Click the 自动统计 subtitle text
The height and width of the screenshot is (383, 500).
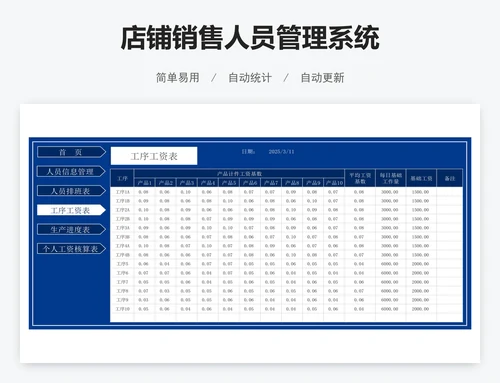coord(250,78)
